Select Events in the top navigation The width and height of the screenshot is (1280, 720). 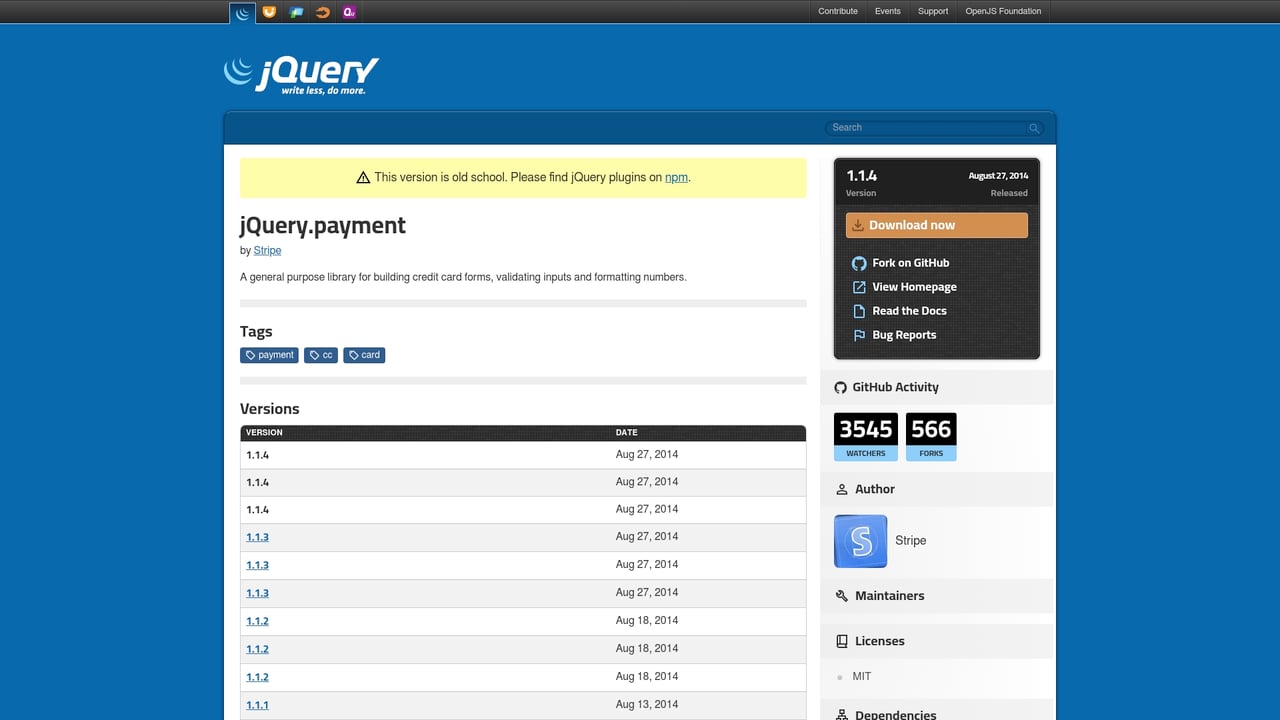[887, 11]
